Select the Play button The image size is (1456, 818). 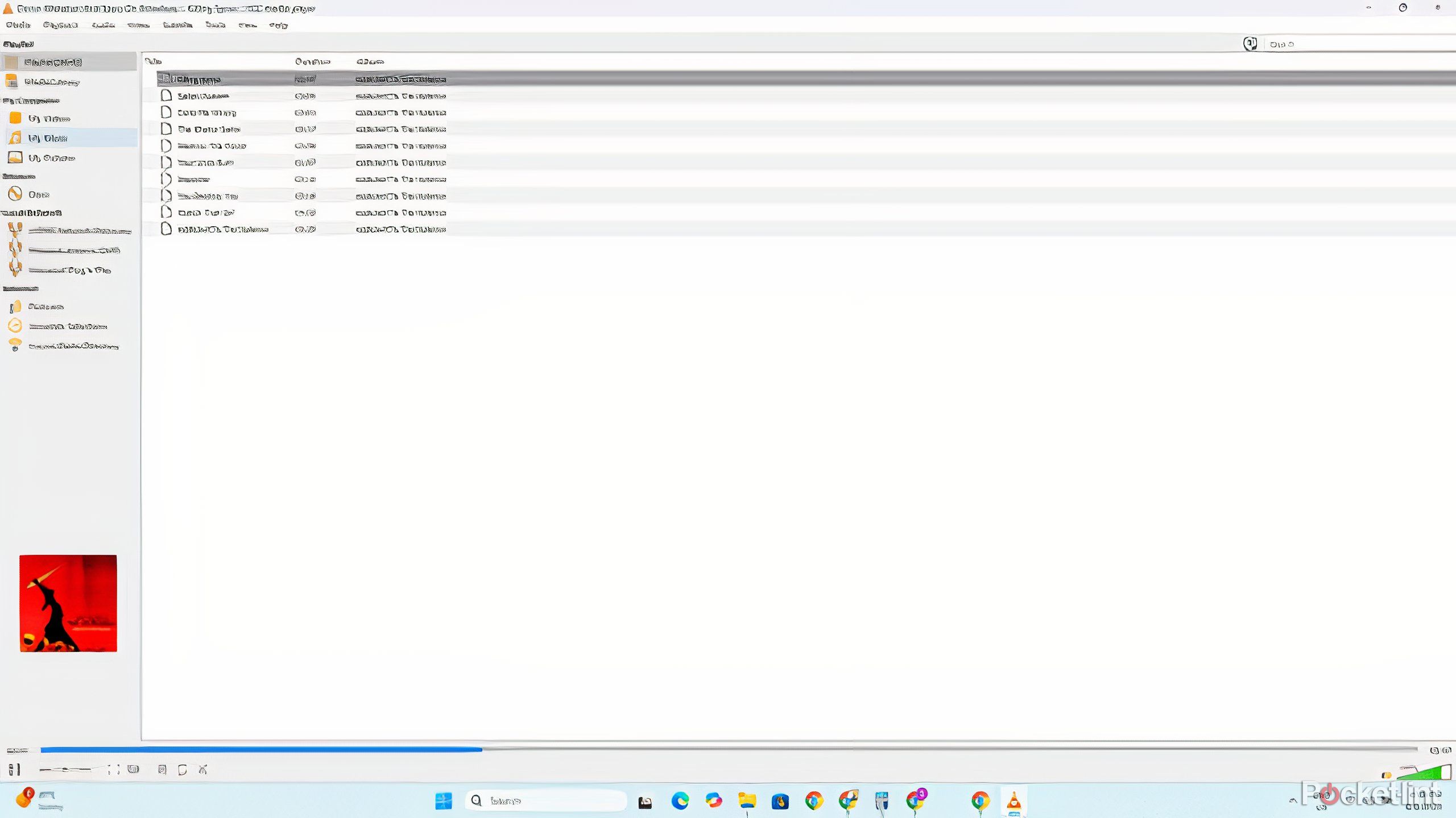10,771
